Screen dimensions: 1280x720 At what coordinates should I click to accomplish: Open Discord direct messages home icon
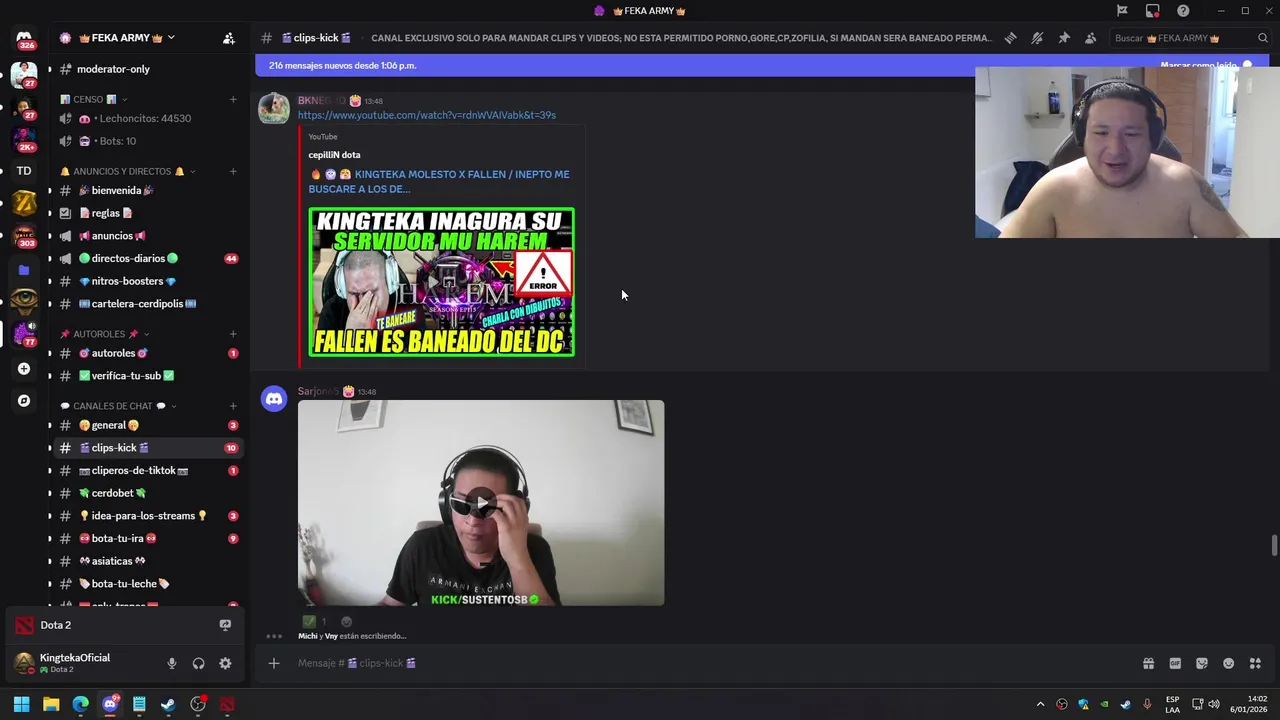[24, 38]
